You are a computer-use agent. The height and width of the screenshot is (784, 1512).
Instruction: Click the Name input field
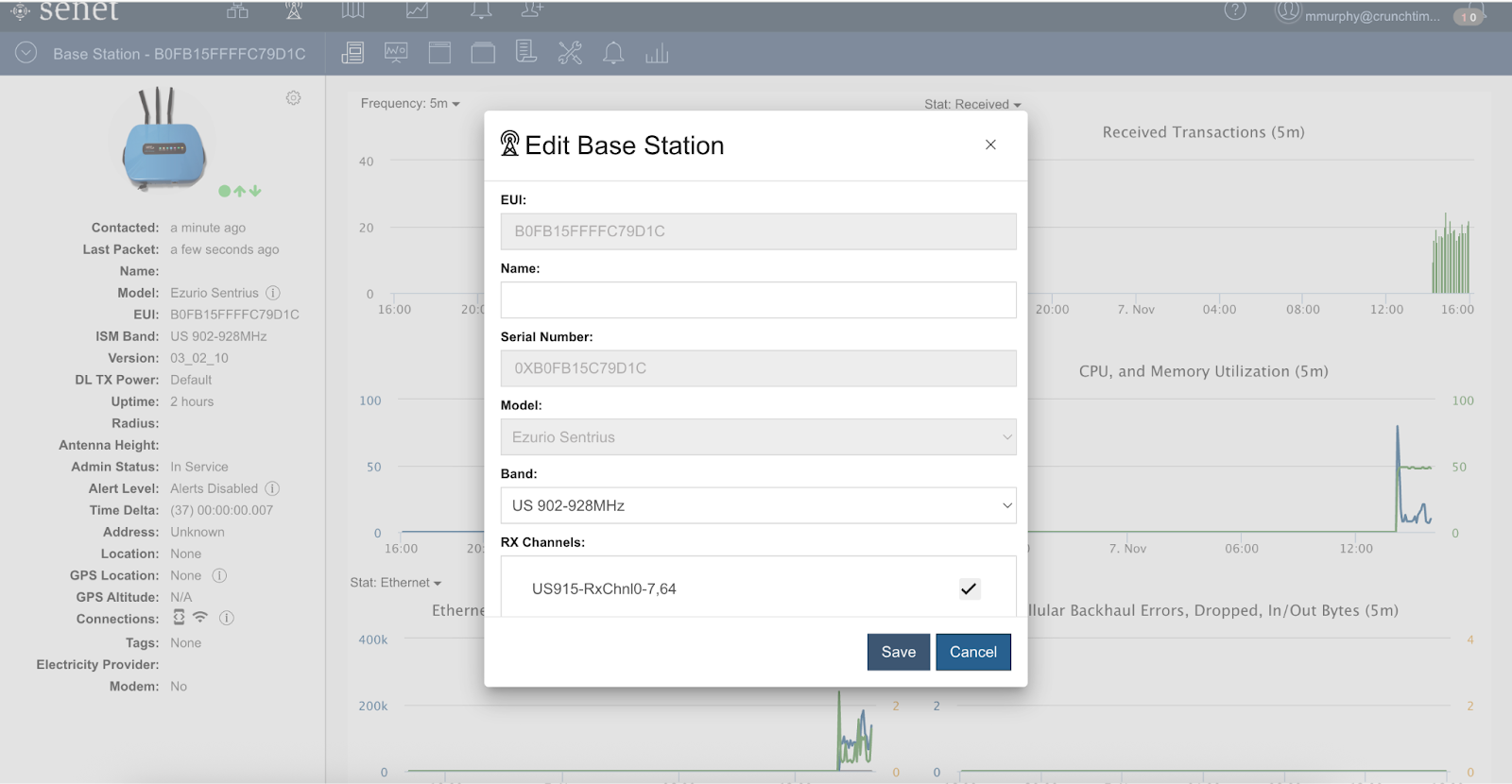[758, 299]
